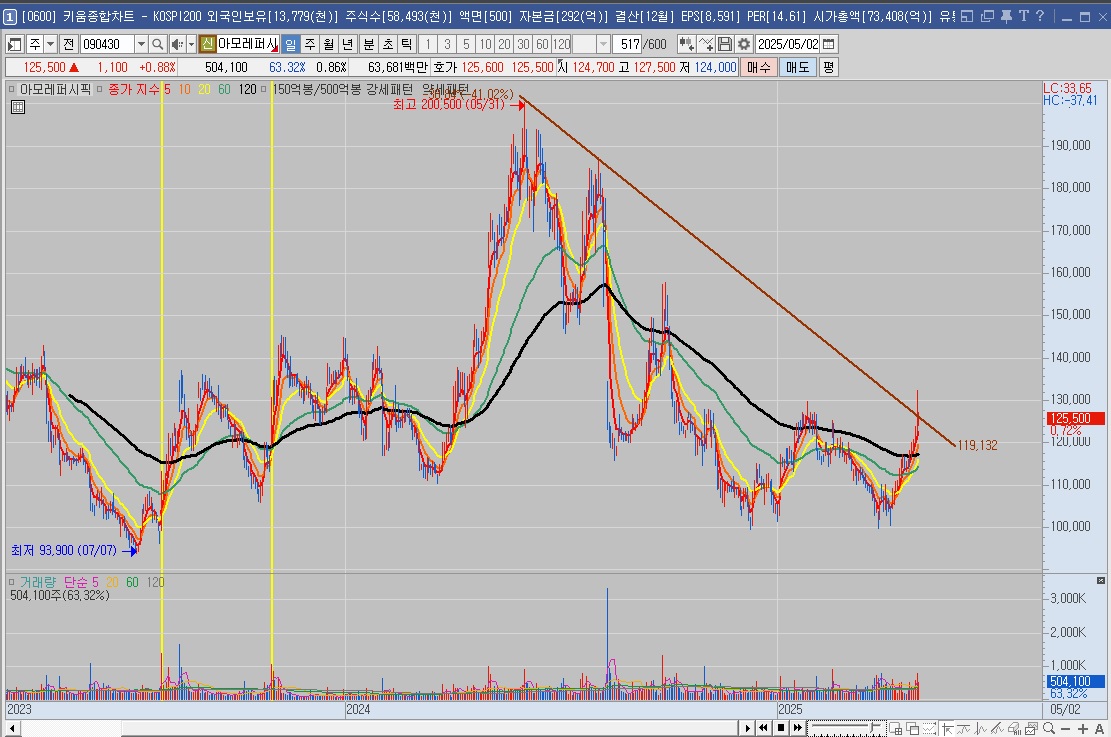
Task: Collapse the volume pane corner button
Action: click(1100, 580)
